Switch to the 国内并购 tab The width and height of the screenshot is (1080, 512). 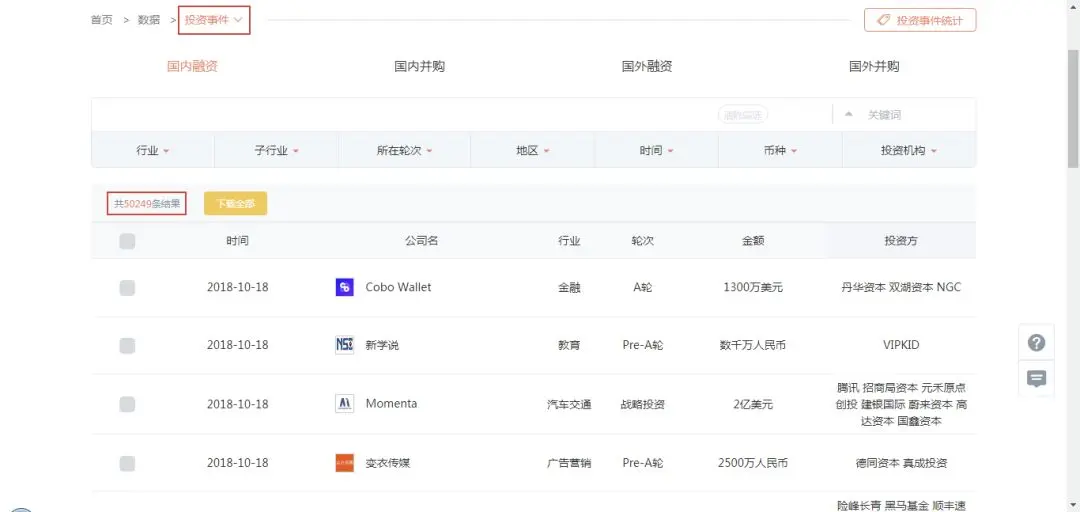[419, 67]
